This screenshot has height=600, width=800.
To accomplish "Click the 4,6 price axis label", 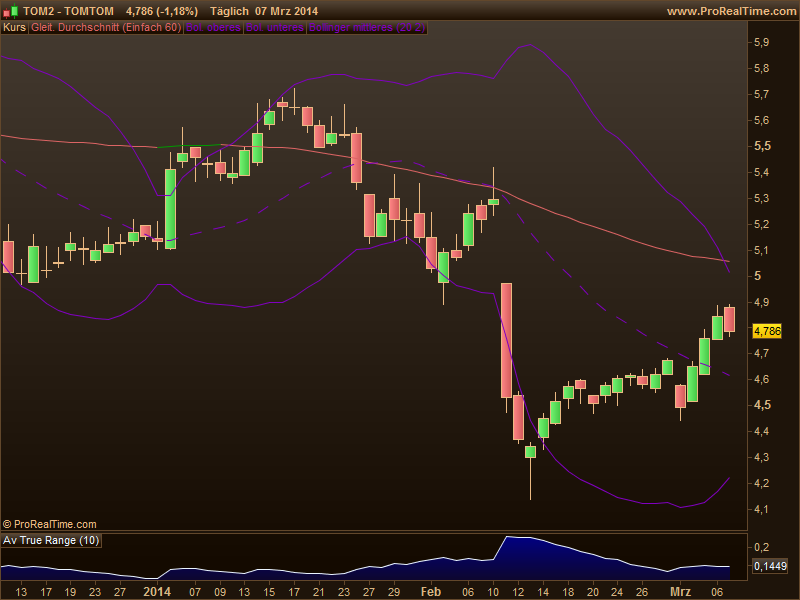I will [762, 380].
